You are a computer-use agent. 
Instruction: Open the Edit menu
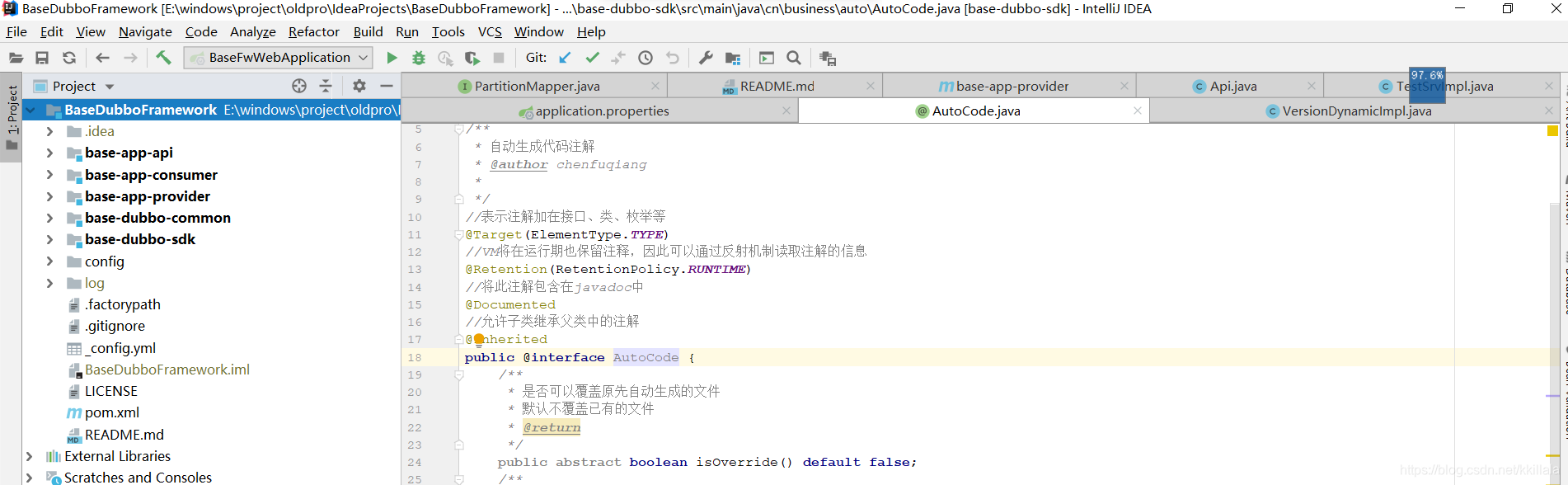52,31
